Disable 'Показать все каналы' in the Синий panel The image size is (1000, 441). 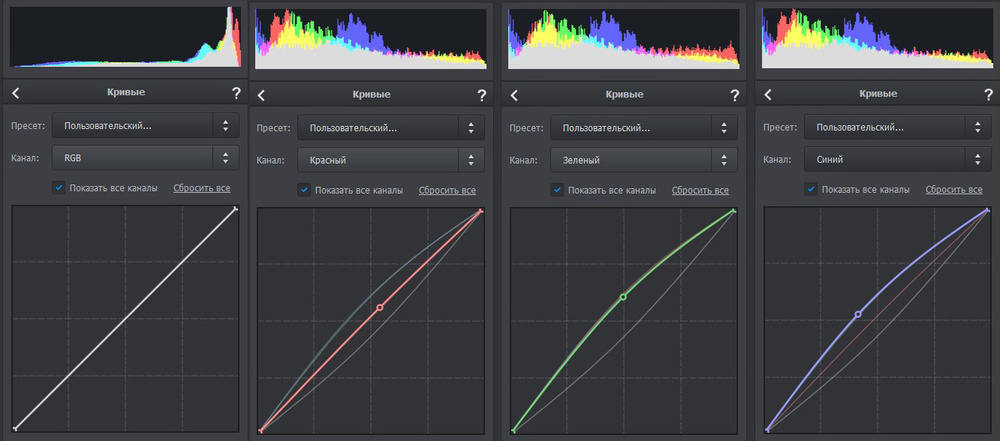click(x=811, y=190)
